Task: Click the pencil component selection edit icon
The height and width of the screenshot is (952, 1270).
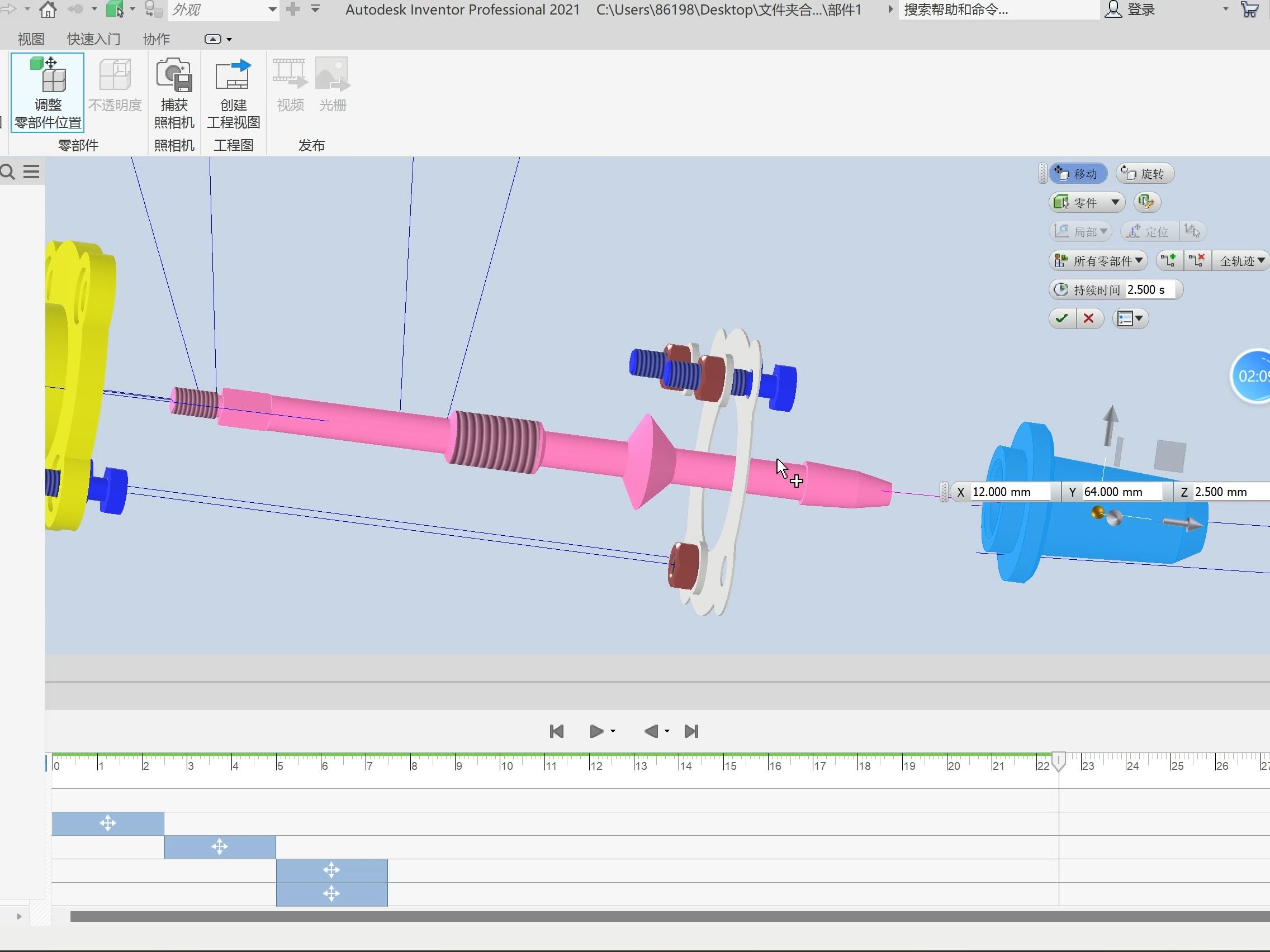Action: pyautogui.click(x=1146, y=202)
